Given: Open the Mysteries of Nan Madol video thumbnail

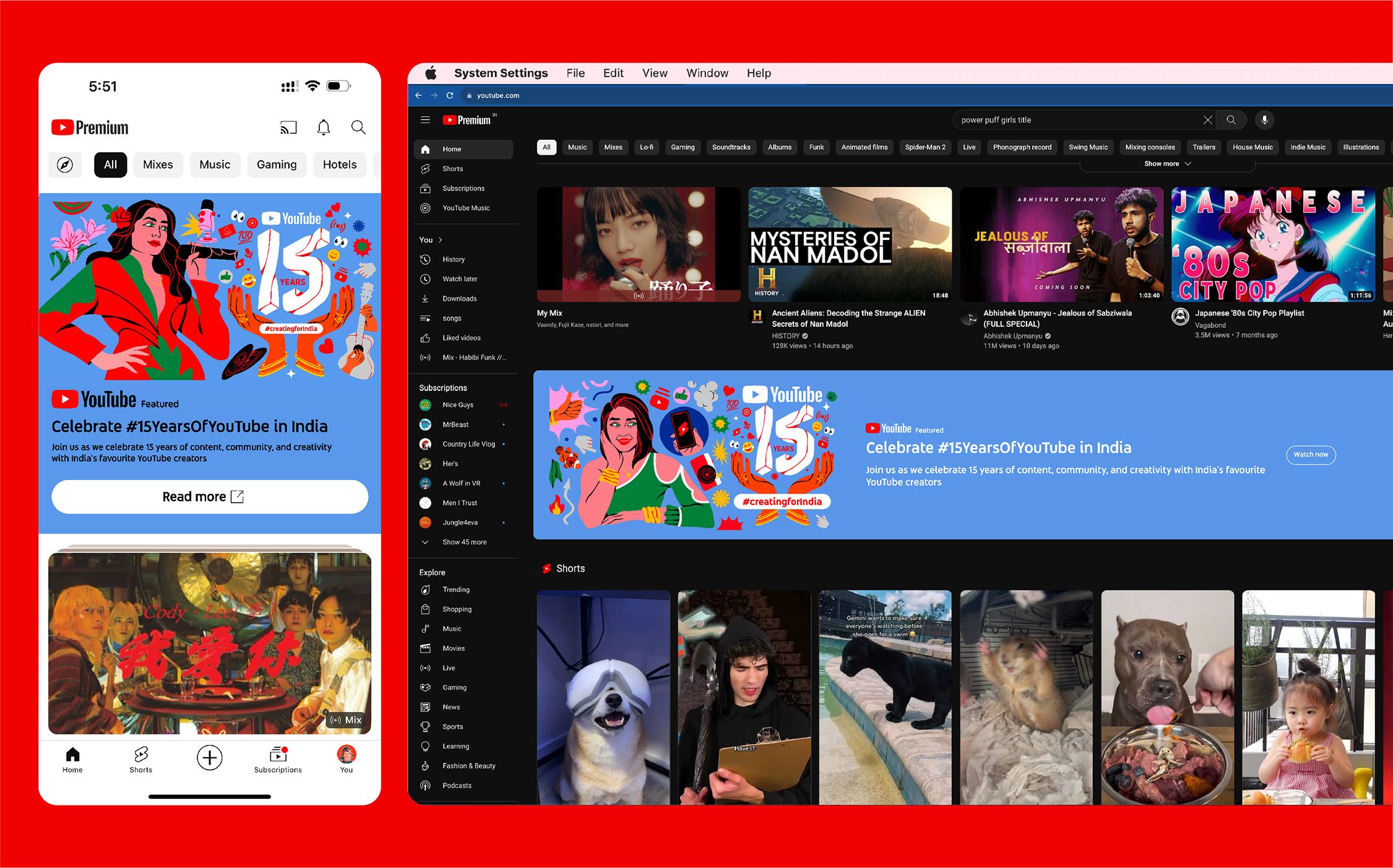Looking at the screenshot, I should point(850,244).
